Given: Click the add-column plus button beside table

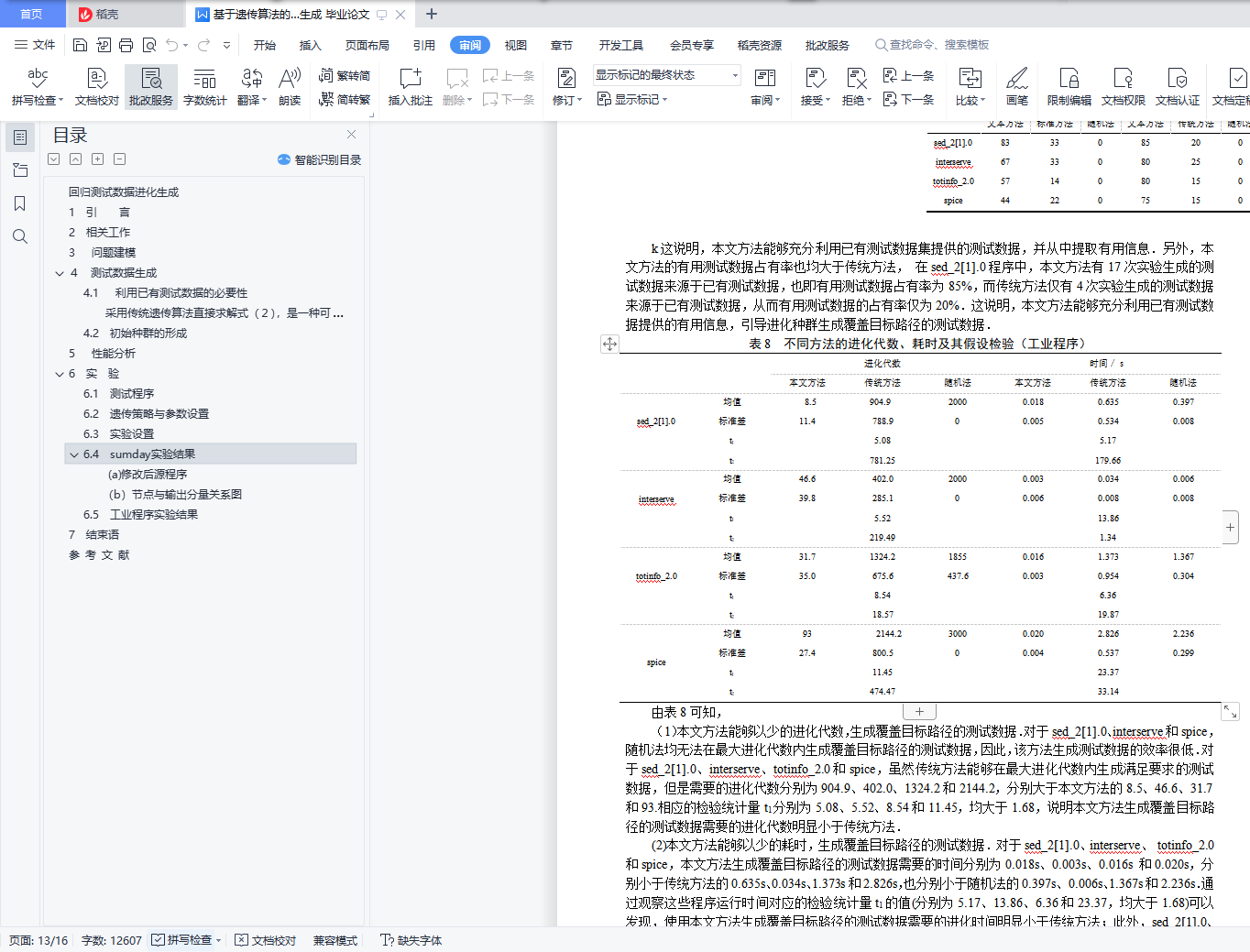Looking at the screenshot, I should pos(1230,527).
